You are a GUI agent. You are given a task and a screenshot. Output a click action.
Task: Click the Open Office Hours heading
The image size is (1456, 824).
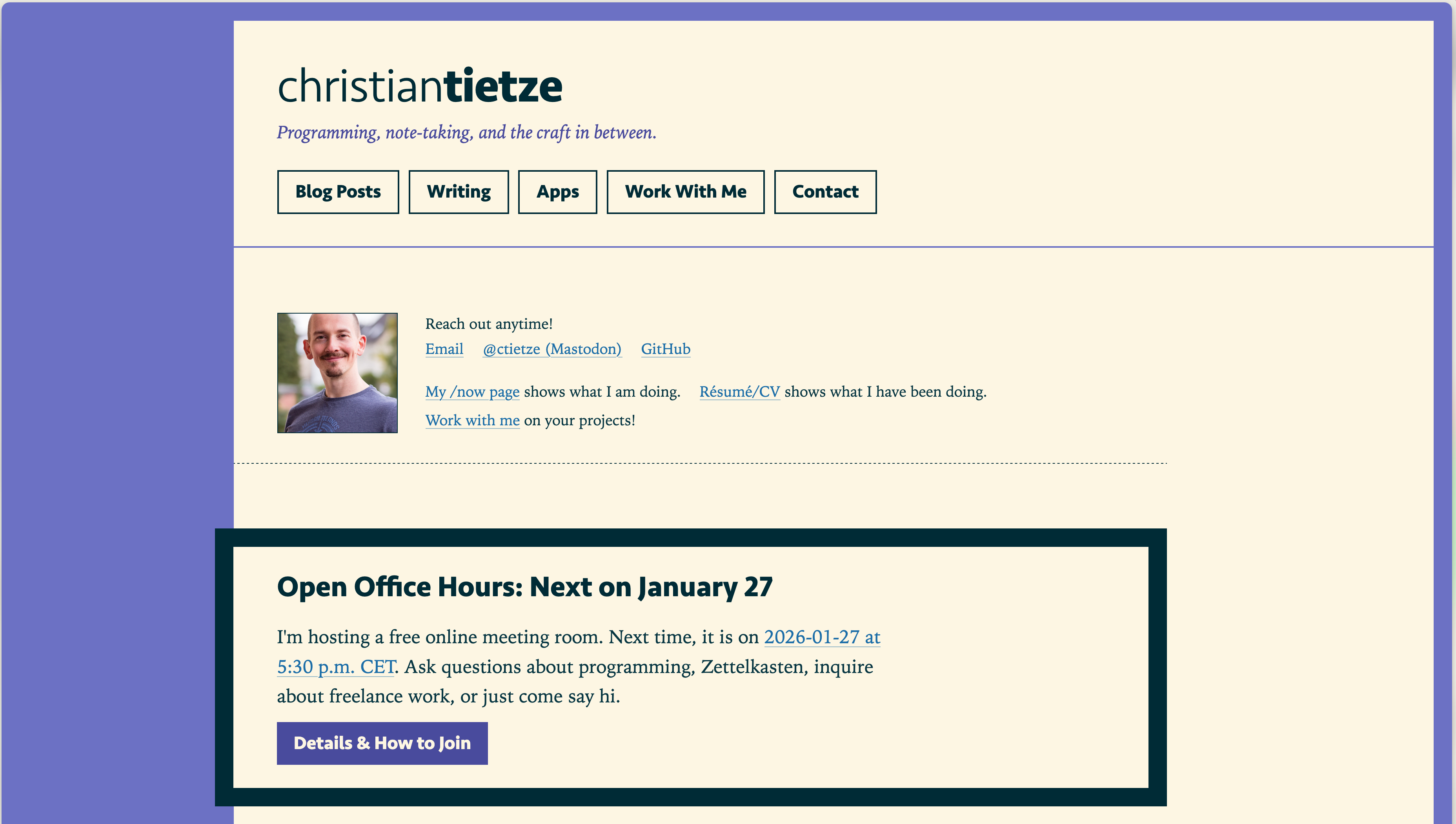(525, 587)
